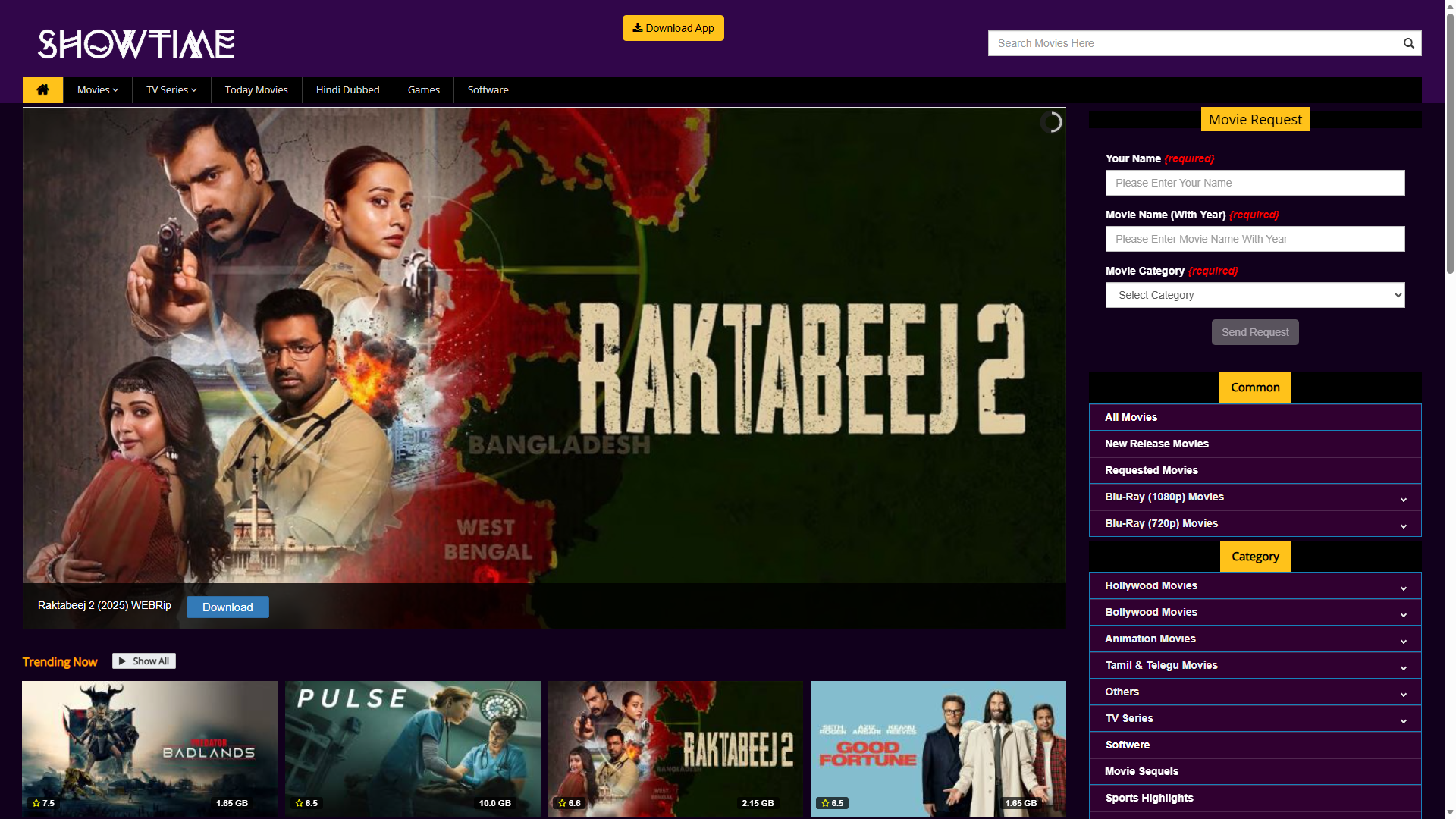Click the Send Request button

click(x=1254, y=332)
